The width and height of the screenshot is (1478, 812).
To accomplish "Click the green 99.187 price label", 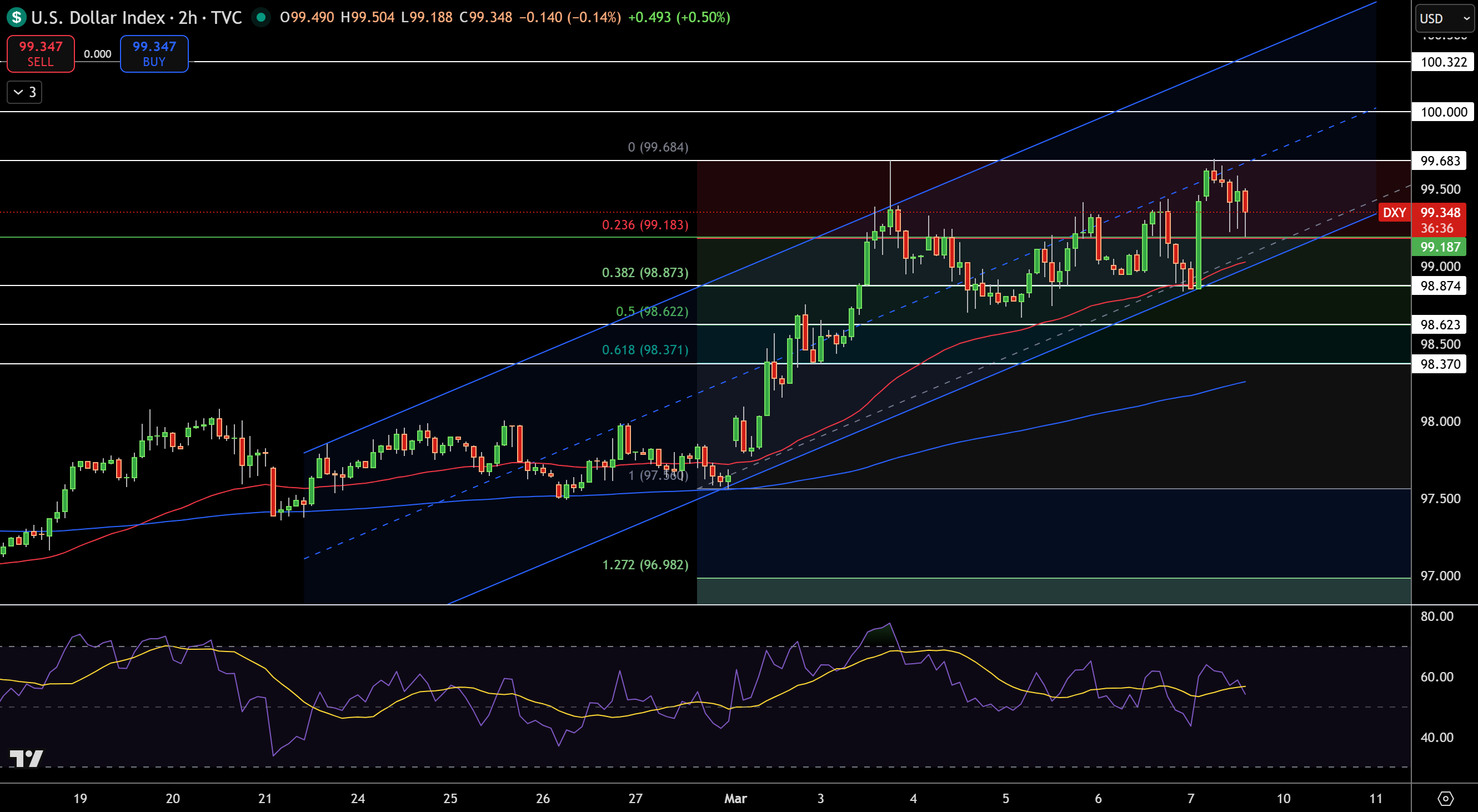I will [1440, 247].
